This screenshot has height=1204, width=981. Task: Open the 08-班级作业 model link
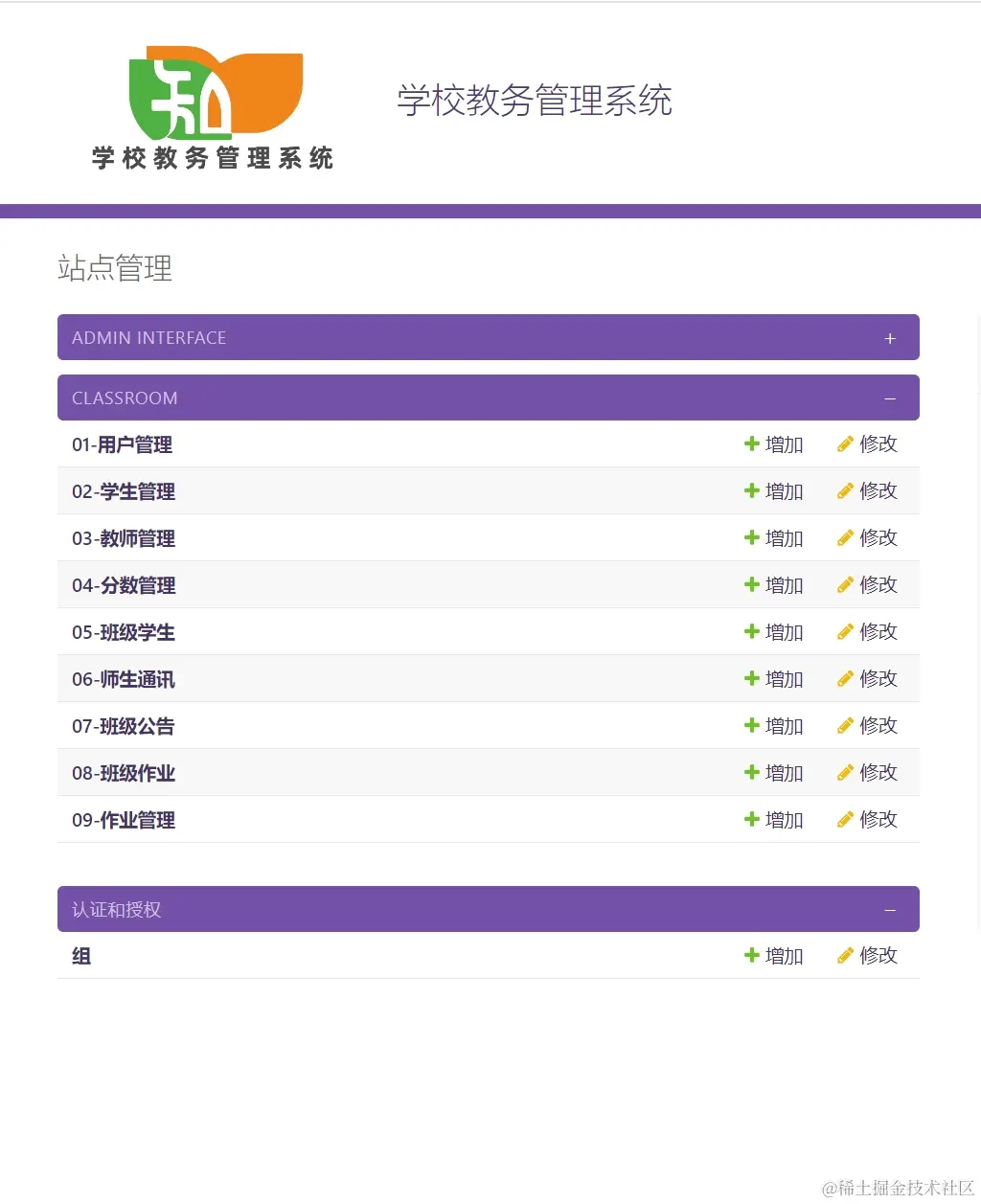point(124,773)
